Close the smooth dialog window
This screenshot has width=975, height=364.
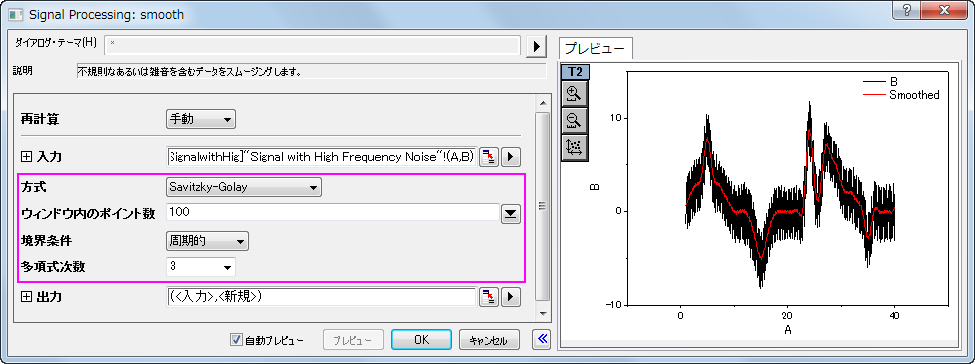[x=945, y=10]
